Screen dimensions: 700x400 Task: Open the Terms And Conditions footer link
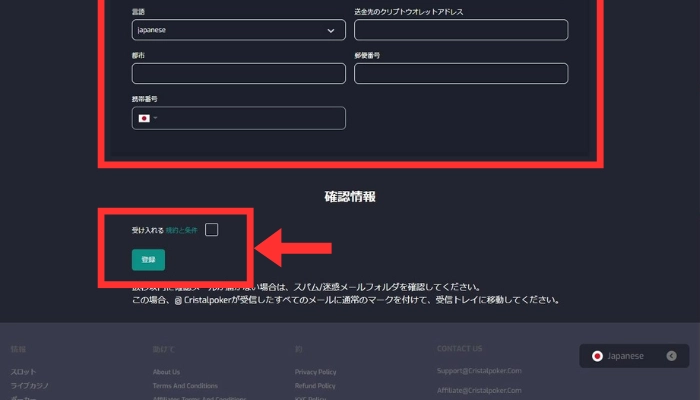(185, 386)
